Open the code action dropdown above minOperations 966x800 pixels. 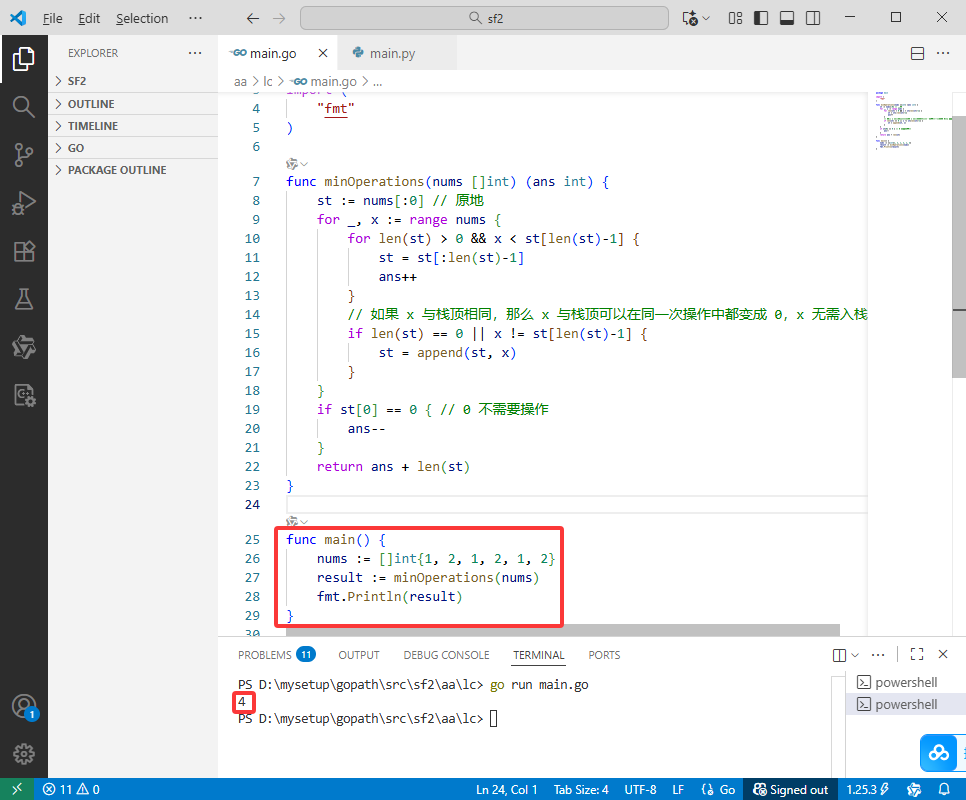tap(297, 164)
